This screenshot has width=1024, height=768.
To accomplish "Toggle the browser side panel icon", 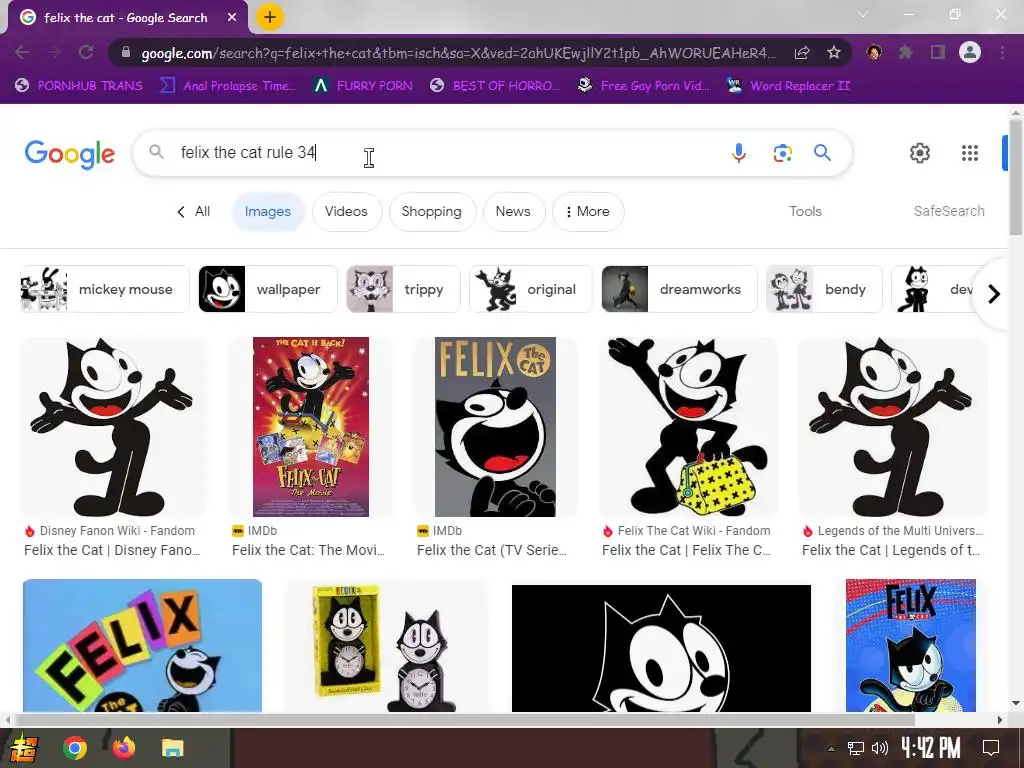I will pyautogui.click(x=938, y=53).
